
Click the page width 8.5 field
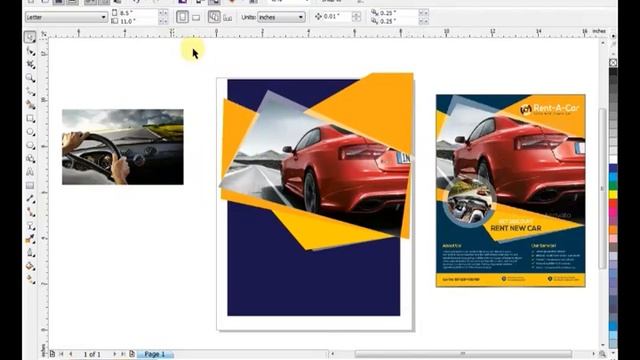click(138, 13)
